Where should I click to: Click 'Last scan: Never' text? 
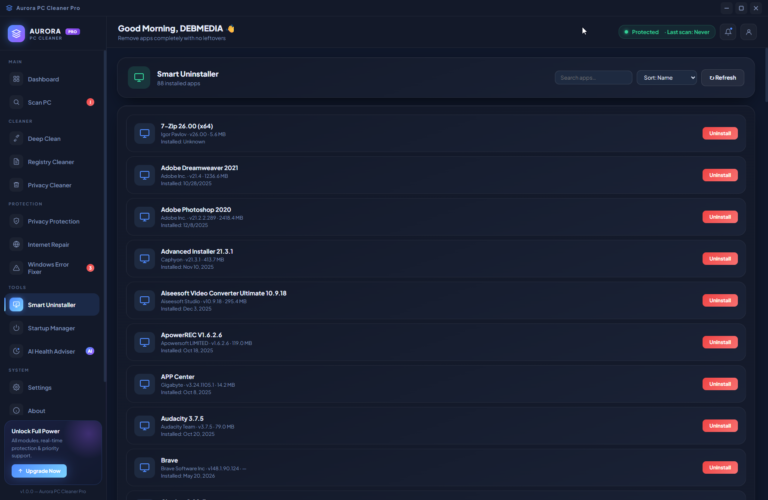point(688,32)
